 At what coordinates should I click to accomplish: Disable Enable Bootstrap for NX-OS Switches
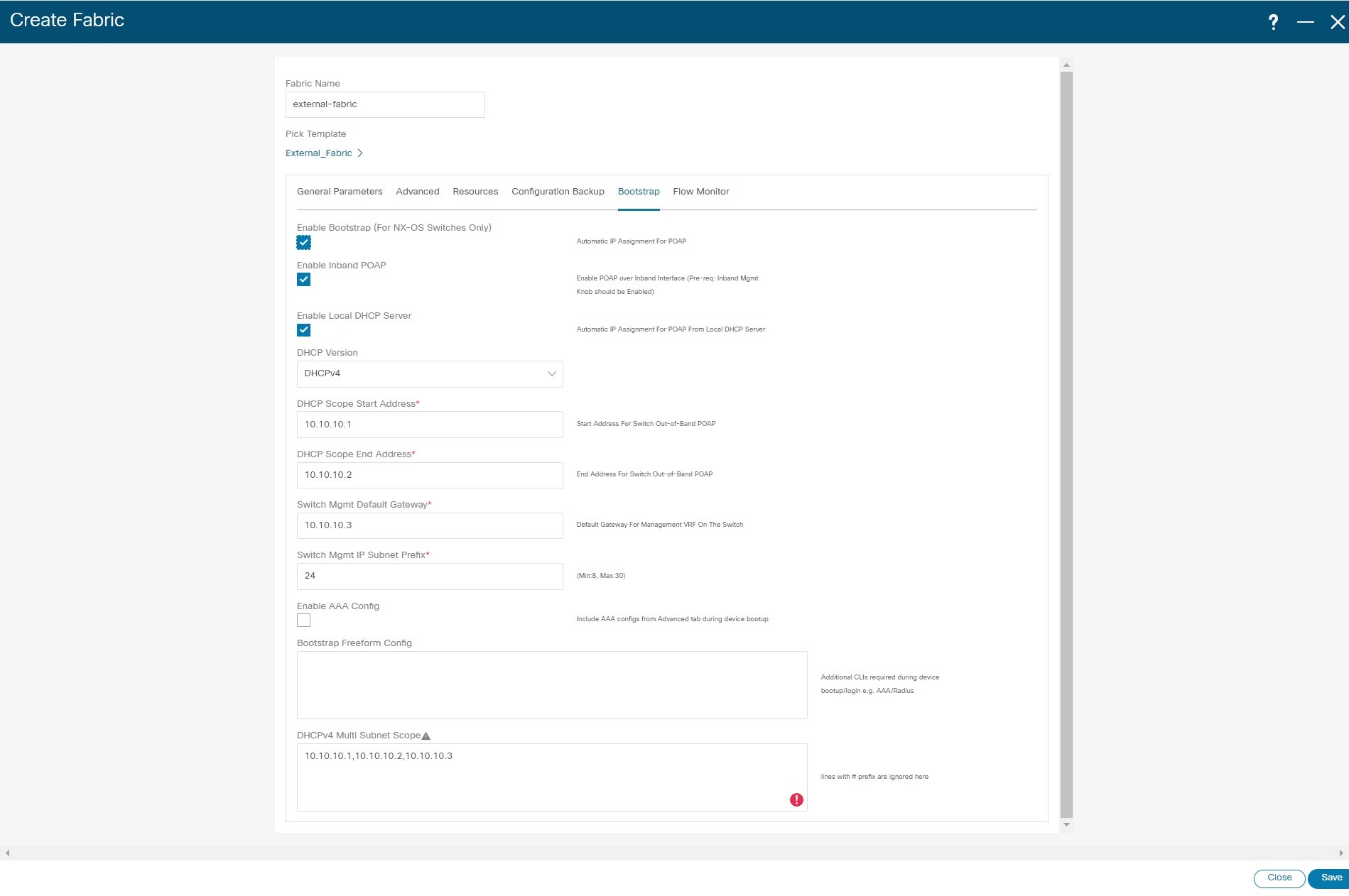tap(303, 242)
